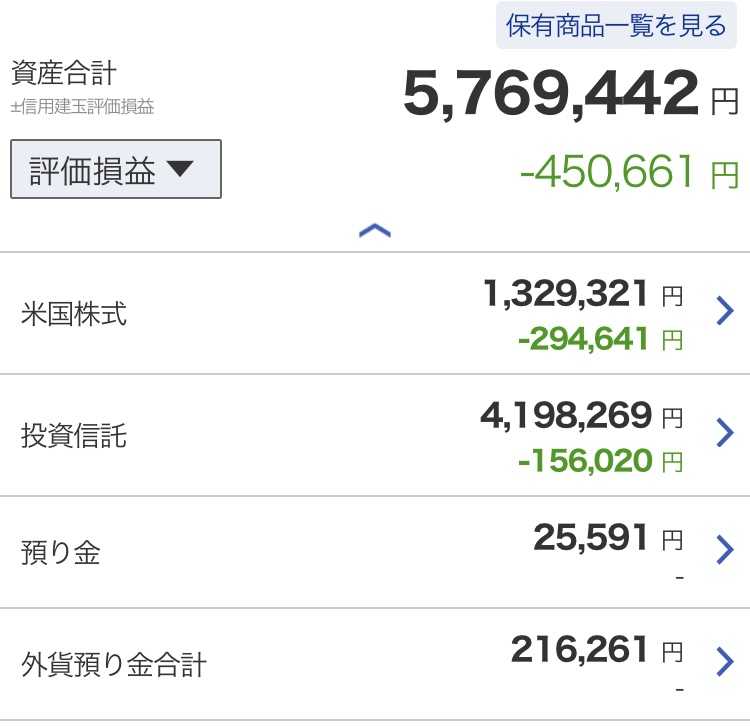Screen dimensions: 750x726
Task: Select the 米国株式 row label
Action: [x=74, y=314]
